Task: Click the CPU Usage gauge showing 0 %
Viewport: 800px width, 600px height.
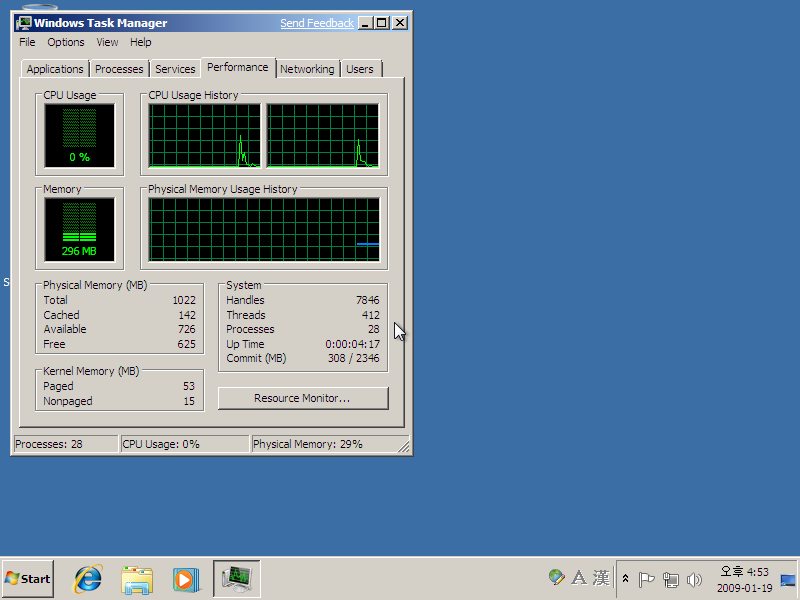Action: pos(80,136)
